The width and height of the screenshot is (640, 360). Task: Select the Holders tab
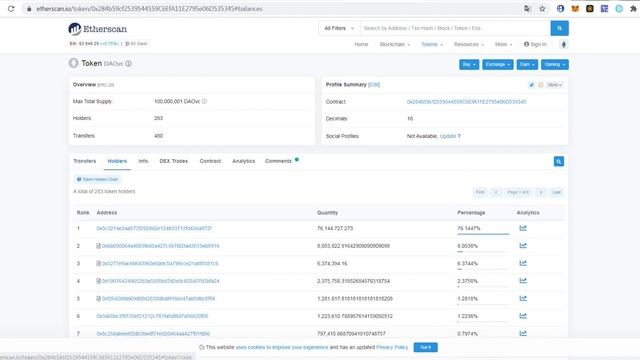(x=117, y=161)
